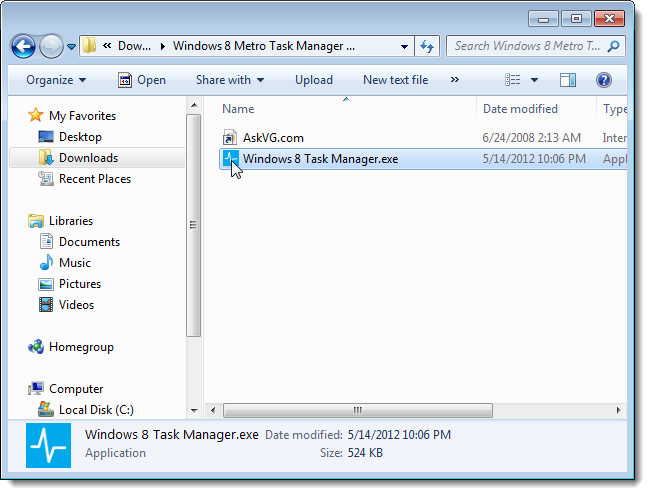Screen dimensions: 650x495
Task: Open the address bar history dropdown
Action: [404, 46]
